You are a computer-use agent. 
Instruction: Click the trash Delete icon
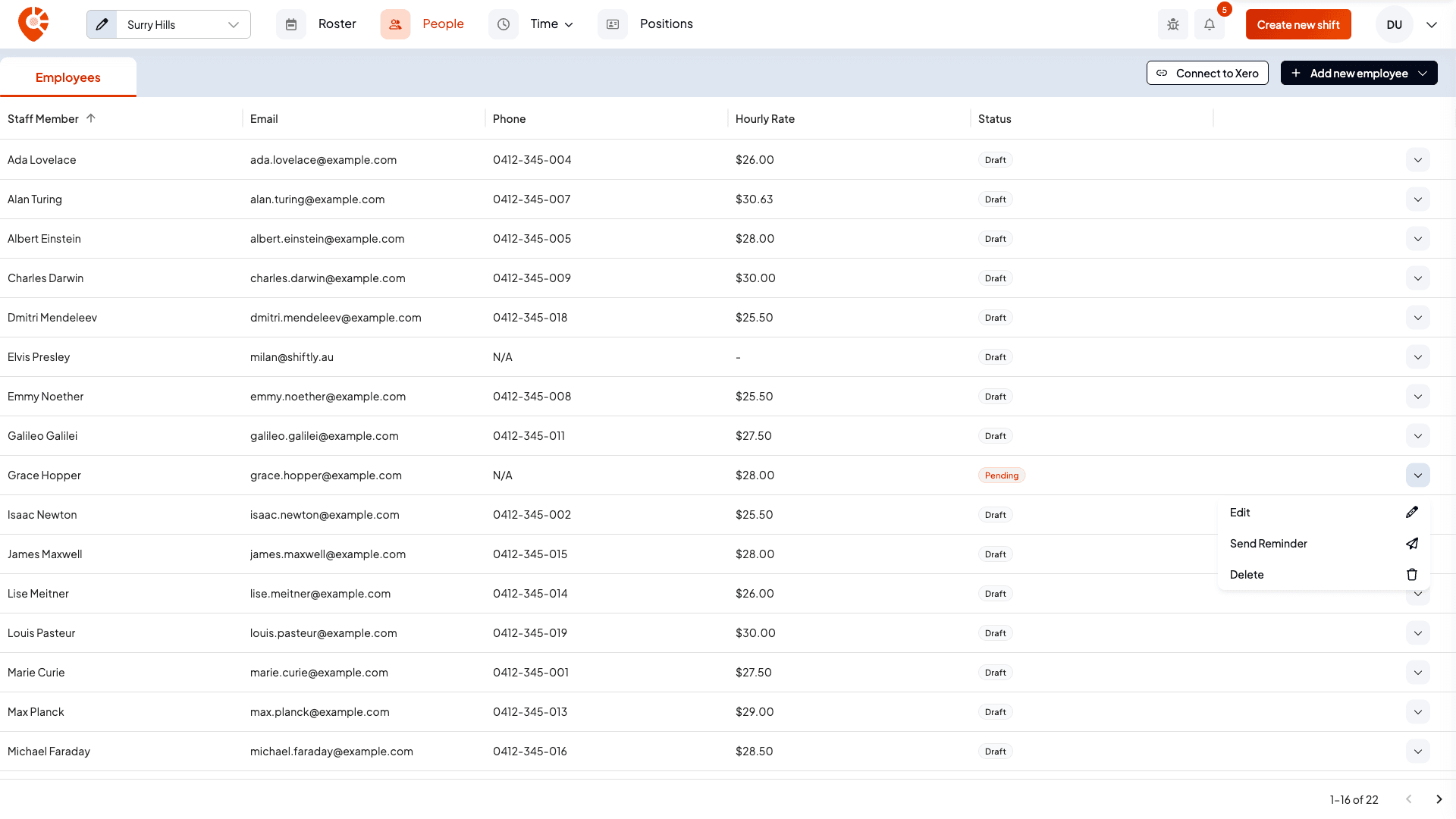point(1412,575)
